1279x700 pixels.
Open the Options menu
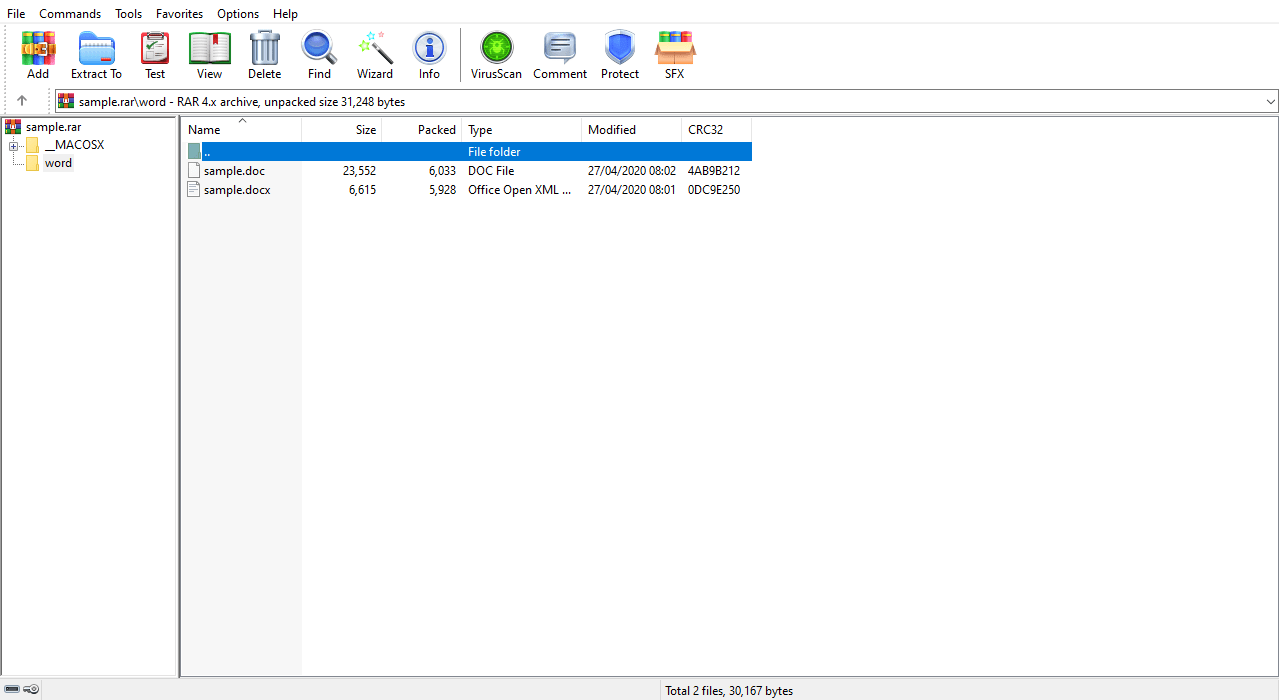(238, 14)
